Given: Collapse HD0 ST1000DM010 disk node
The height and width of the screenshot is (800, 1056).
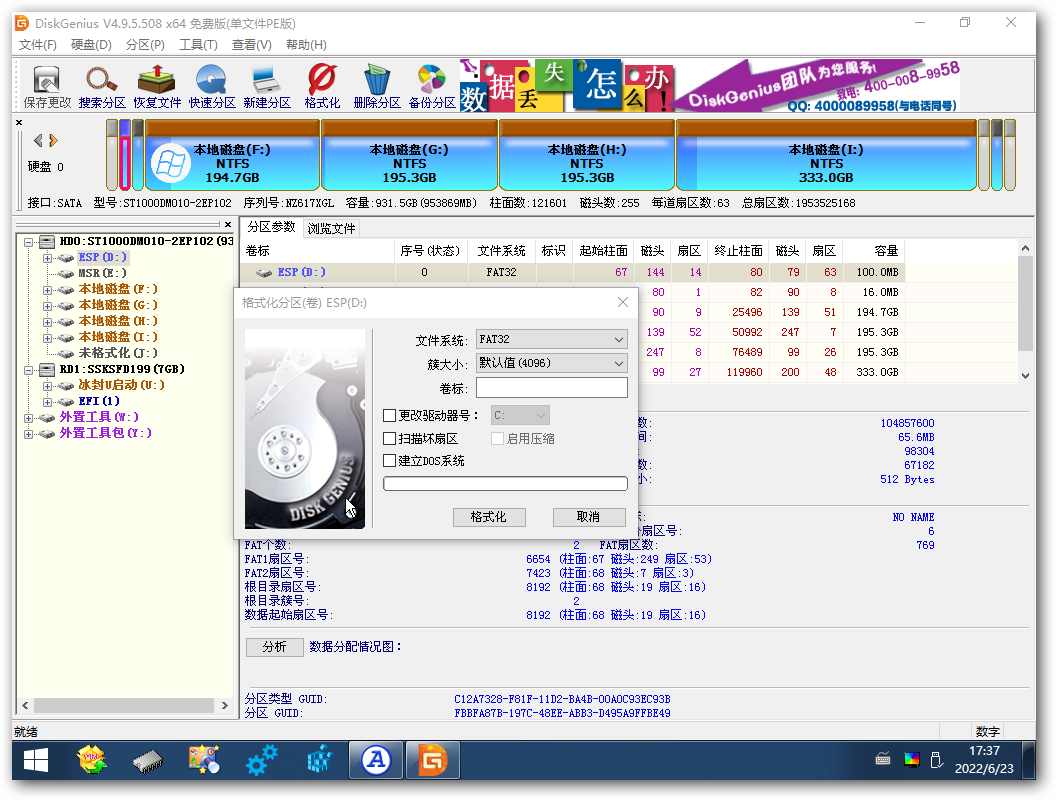Looking at the screenshot, I should click(28, 241).
